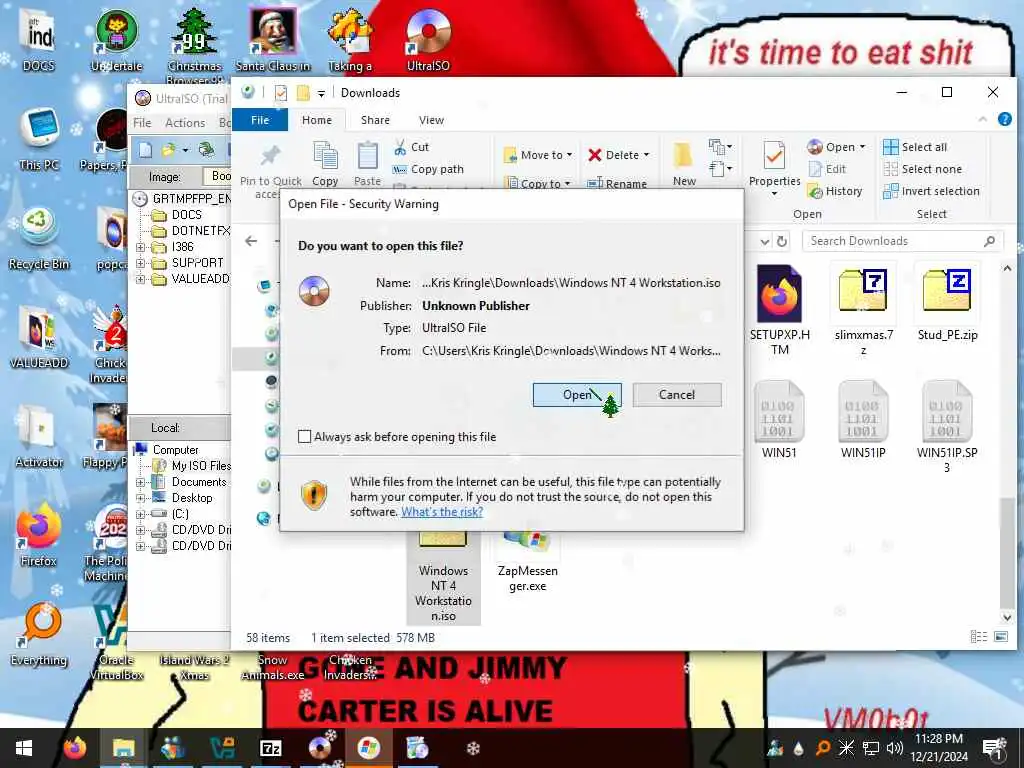Select Windows NT 4 Workstation.iso file
The height and width of the screenshot is (768, 1024).
point(443,578)
